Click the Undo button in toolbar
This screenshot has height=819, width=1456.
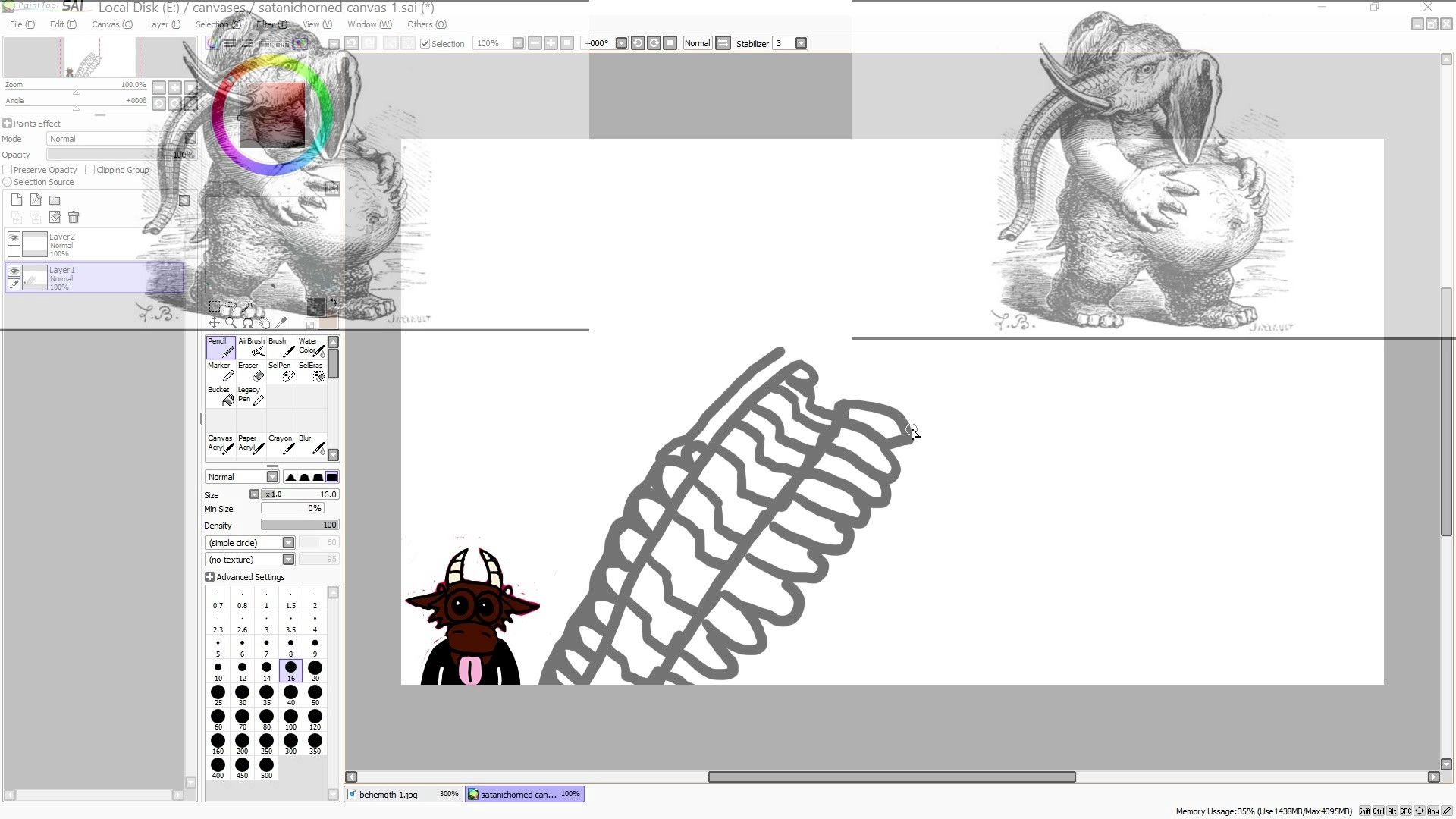[x=352, y=43]
